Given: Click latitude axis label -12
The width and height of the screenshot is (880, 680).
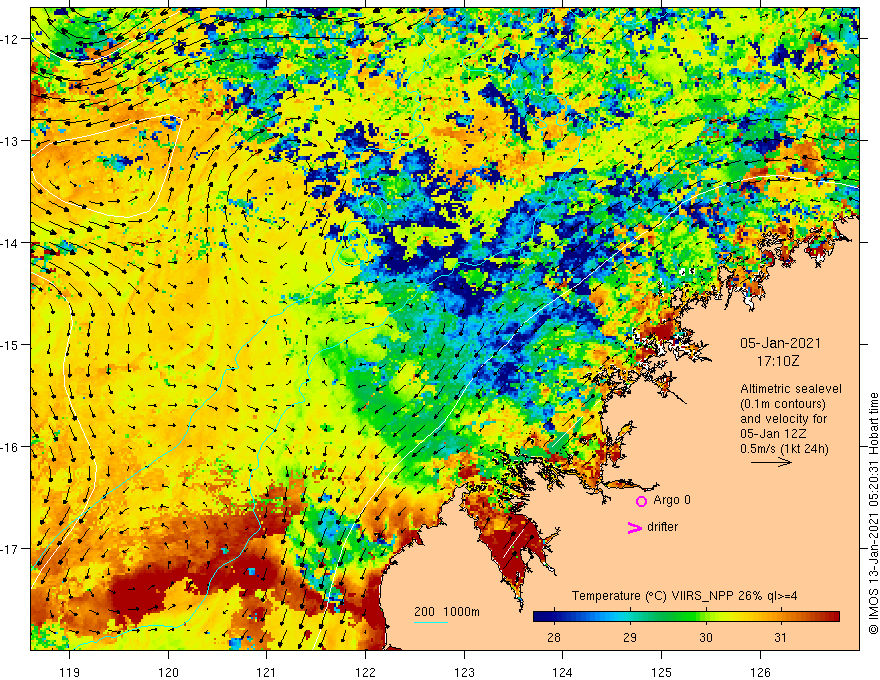Looking at the screenshot, I should point(11,39).
